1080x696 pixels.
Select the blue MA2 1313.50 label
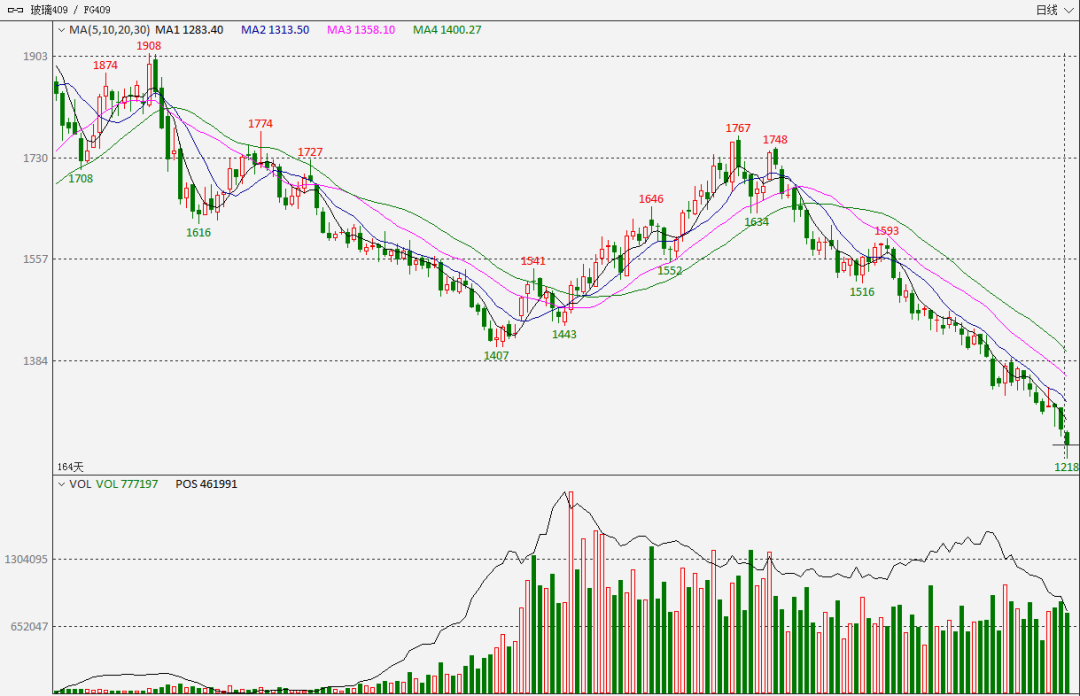click(275, 30)
